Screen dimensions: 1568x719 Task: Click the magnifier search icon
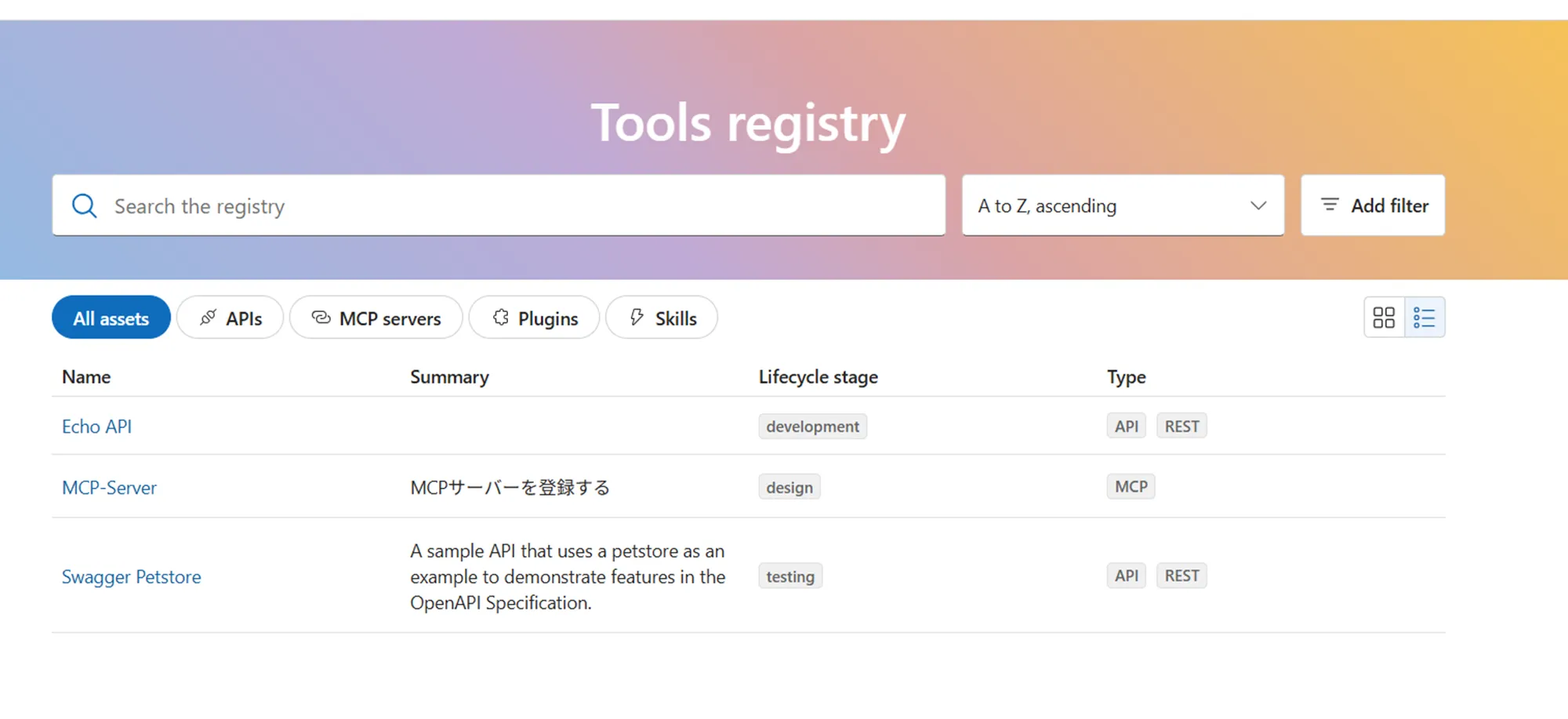(84, 206)
